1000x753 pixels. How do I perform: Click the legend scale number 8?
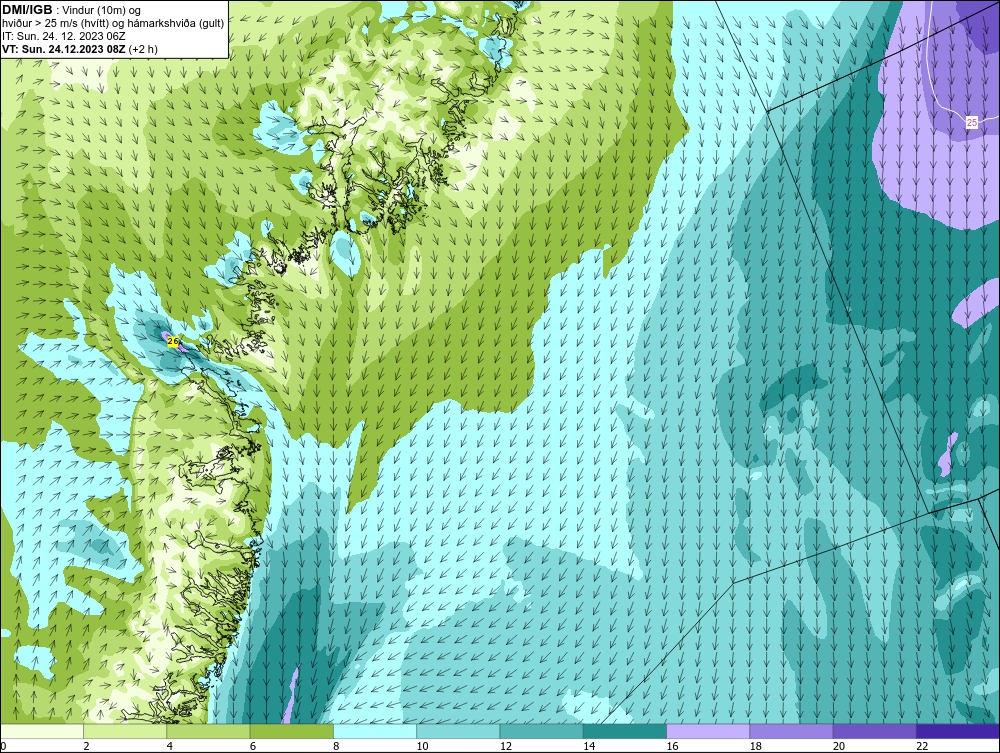336,747
